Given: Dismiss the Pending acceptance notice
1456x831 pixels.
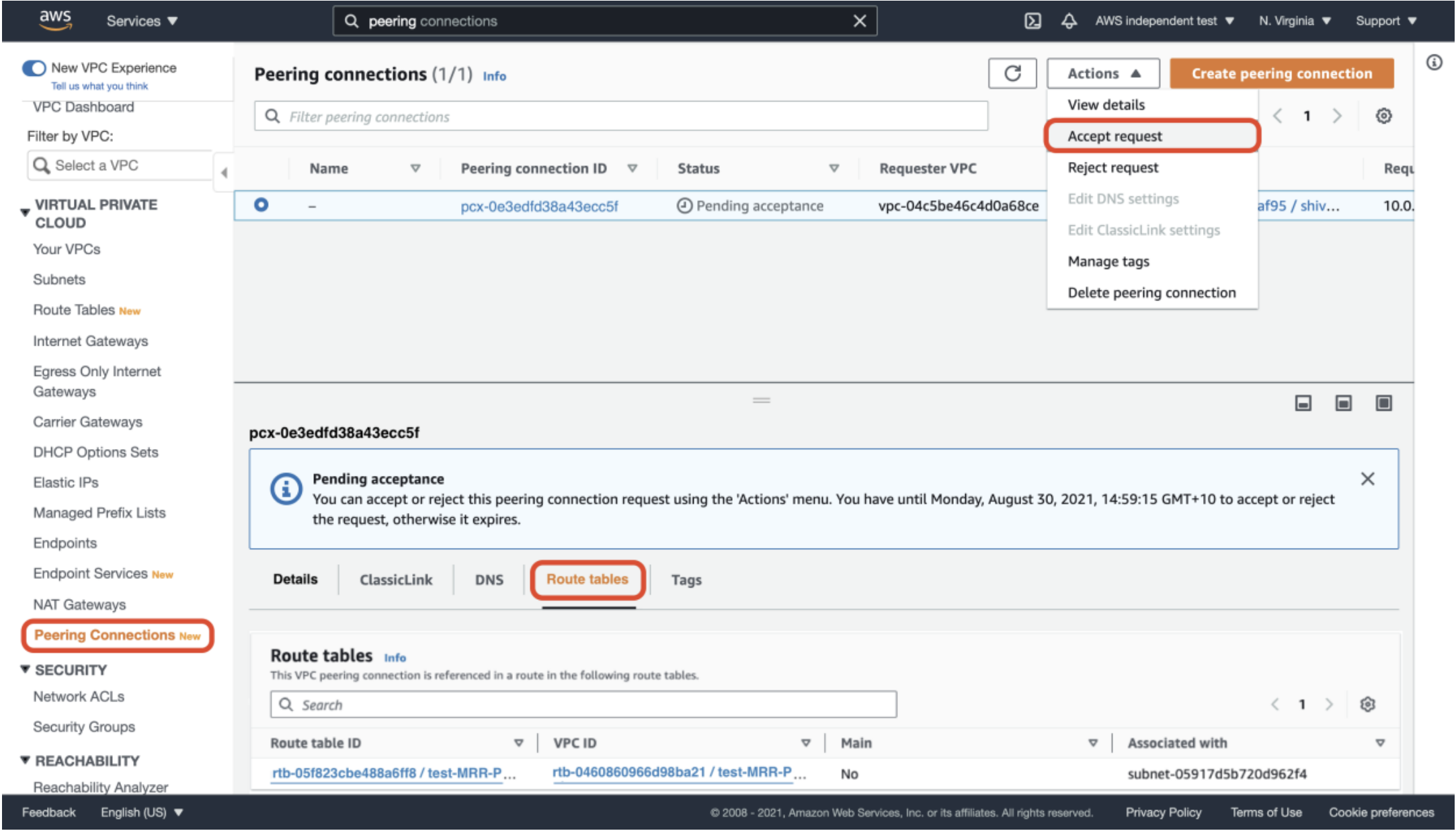Looking at the screenshot, I should point(1367,479).
